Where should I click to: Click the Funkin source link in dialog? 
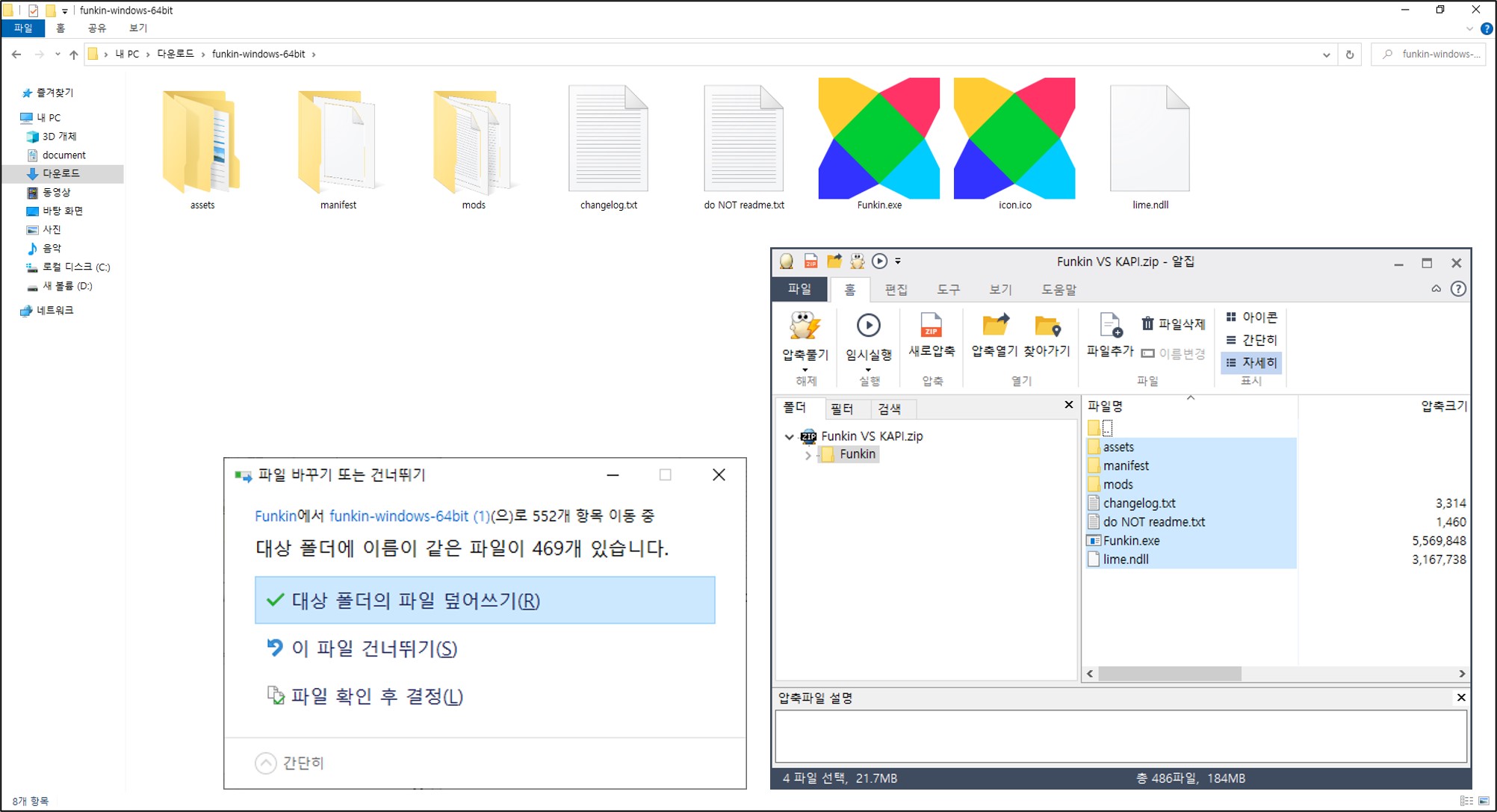pos(276,515)
